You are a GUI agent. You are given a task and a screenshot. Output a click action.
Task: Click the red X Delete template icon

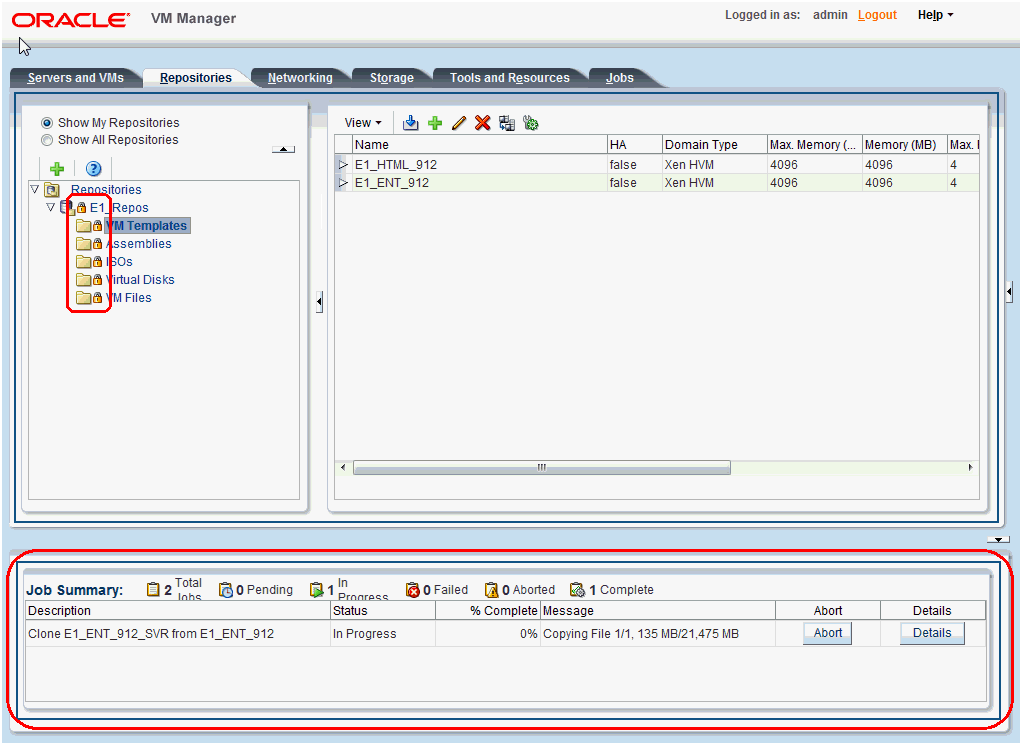[482, 123]
